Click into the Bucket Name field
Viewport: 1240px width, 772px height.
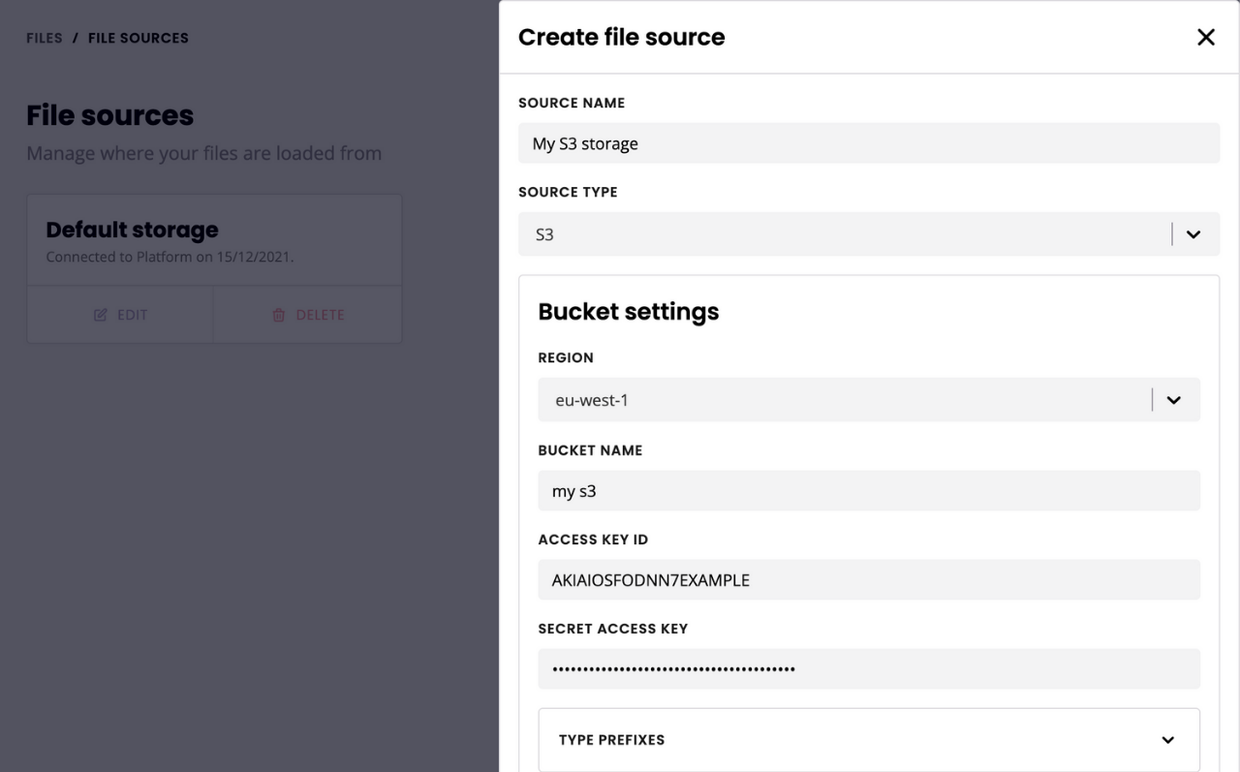pyautogui.click(x=868, y=491)
